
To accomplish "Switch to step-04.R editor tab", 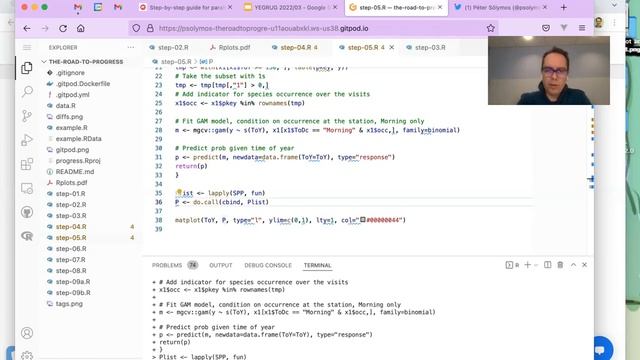I will tap(295, 48).
